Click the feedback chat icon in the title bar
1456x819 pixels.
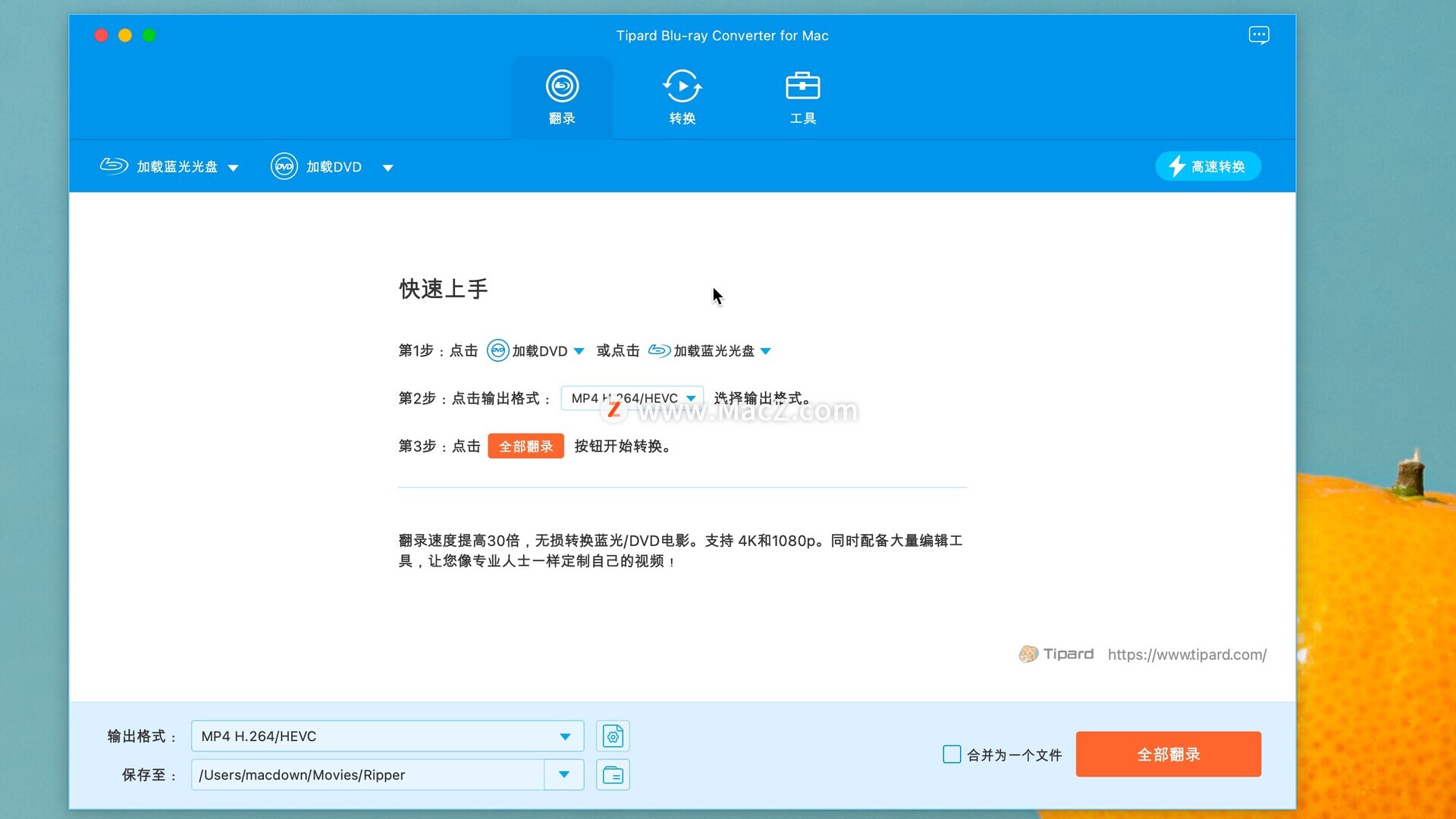pos(1259,36)
